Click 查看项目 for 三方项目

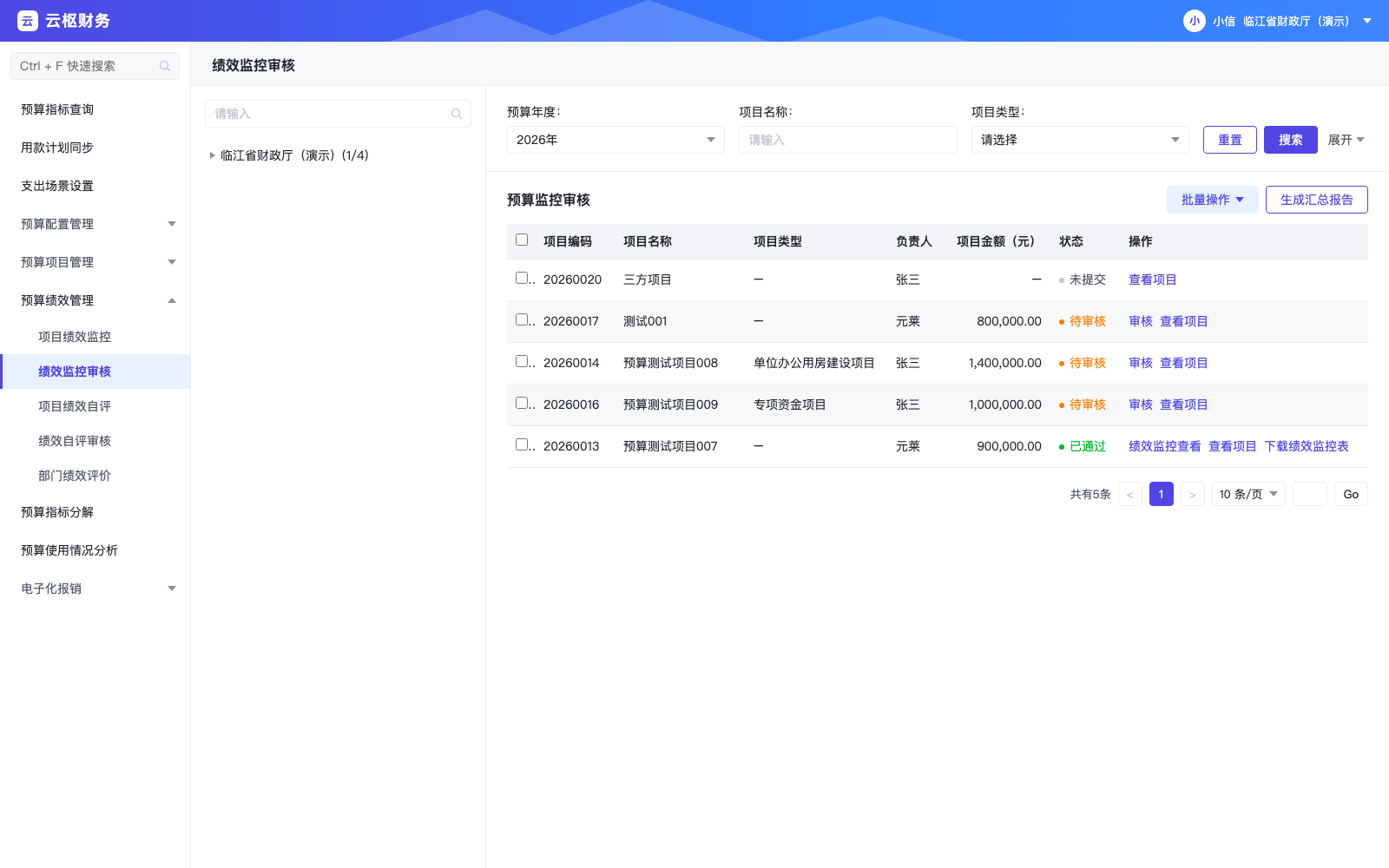click(1153, 279)
